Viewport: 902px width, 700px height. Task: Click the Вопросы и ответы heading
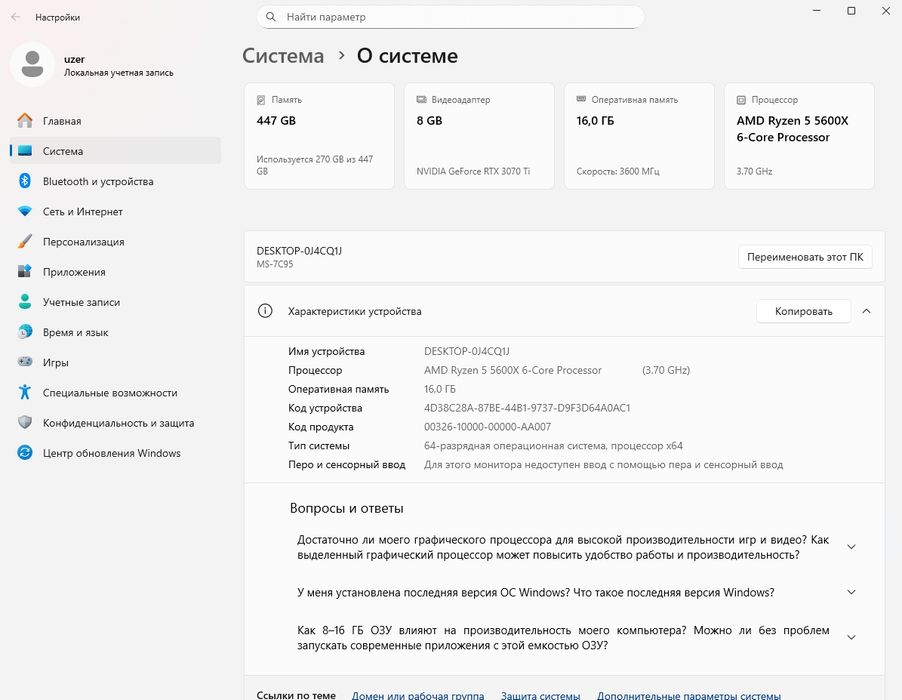(346, 508)
